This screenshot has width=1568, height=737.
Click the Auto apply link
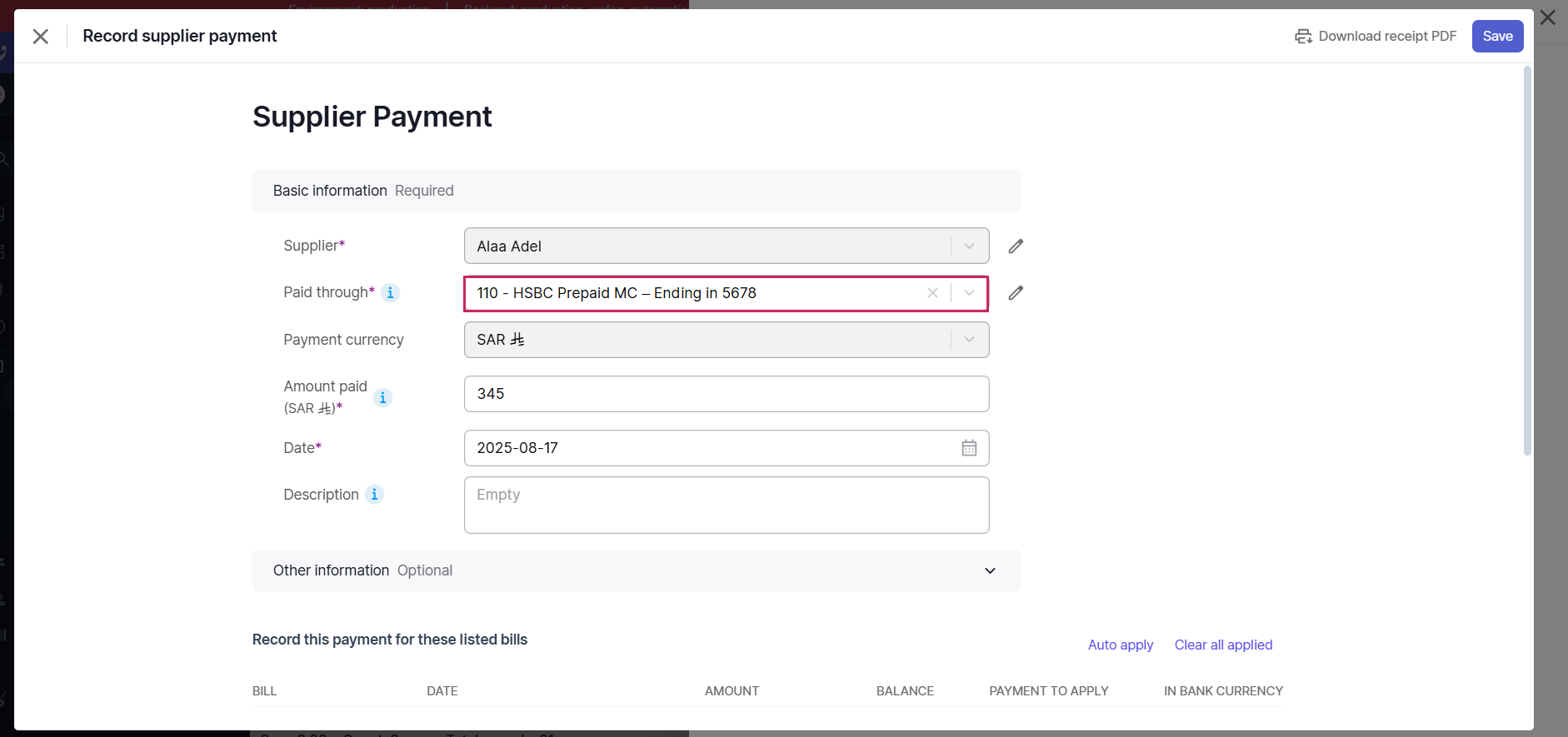(x=1120, y=645)
